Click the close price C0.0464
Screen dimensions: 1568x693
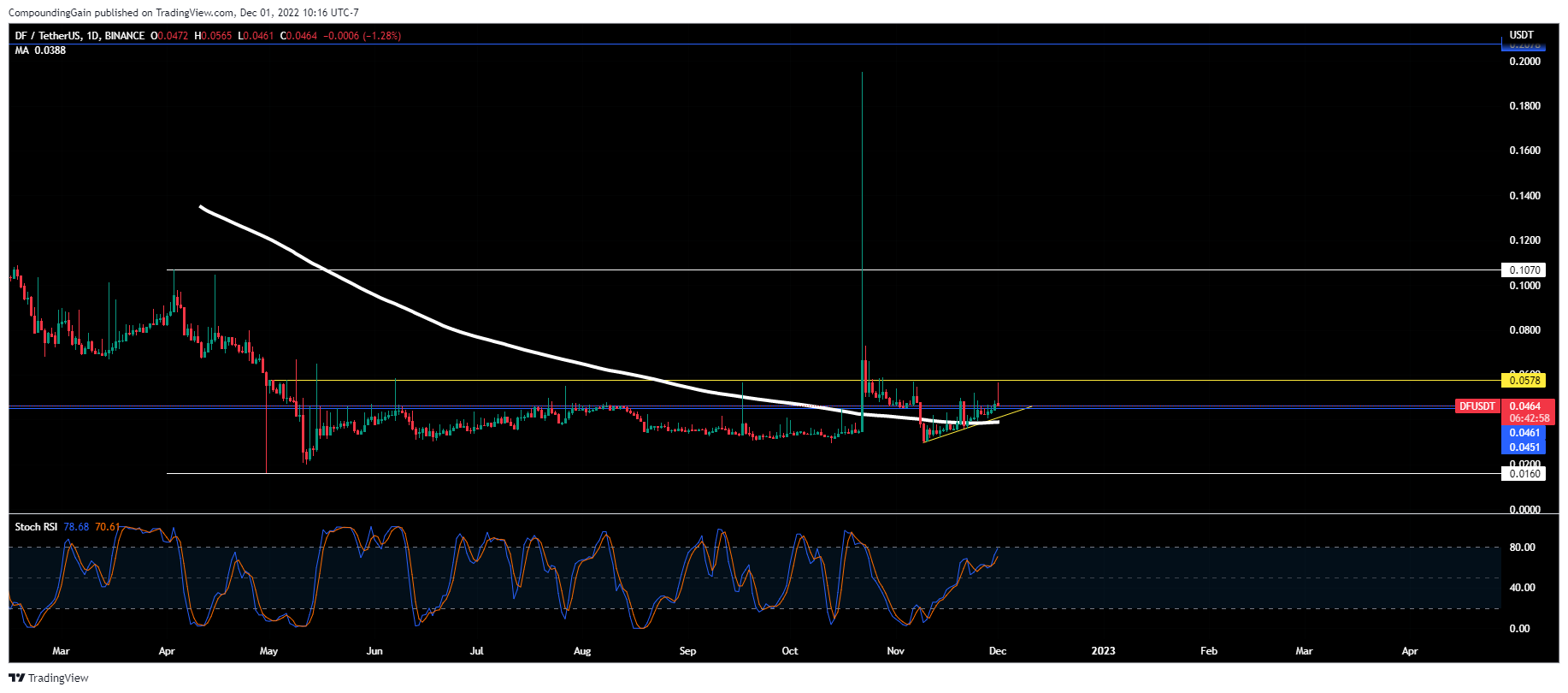point(298,36)
